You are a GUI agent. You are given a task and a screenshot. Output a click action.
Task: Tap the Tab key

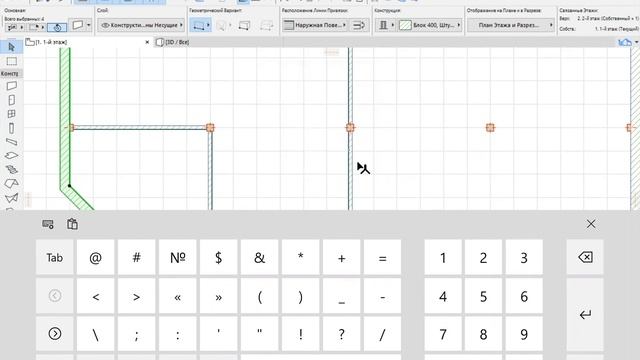click(55, 258)
